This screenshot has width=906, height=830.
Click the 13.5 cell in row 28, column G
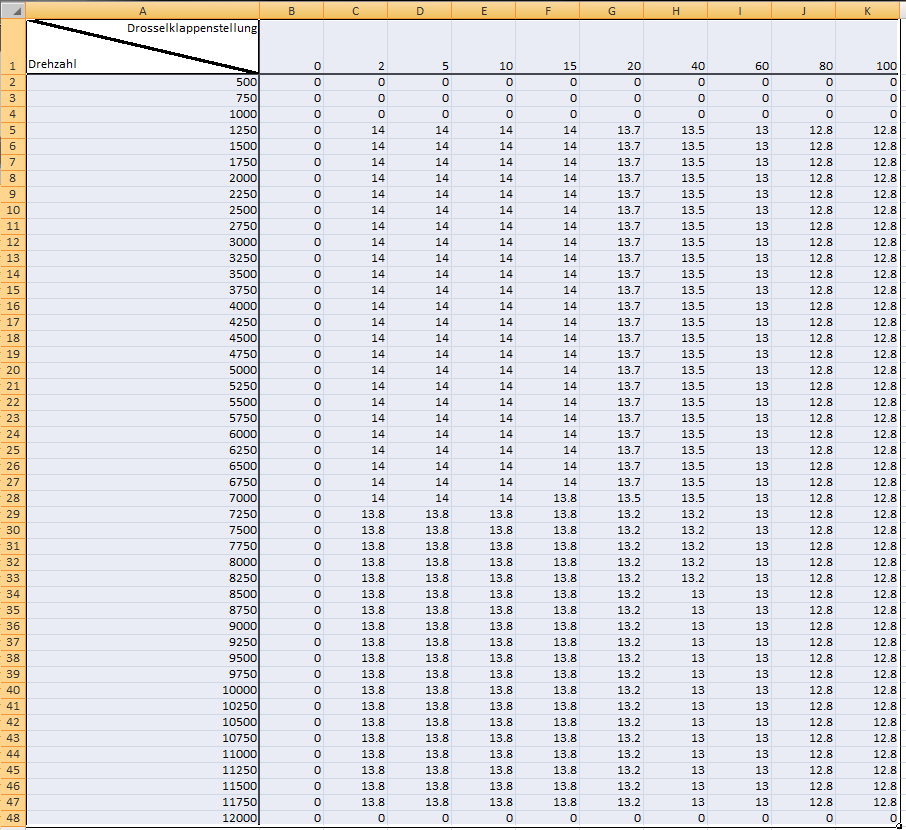tap(611, 498)
